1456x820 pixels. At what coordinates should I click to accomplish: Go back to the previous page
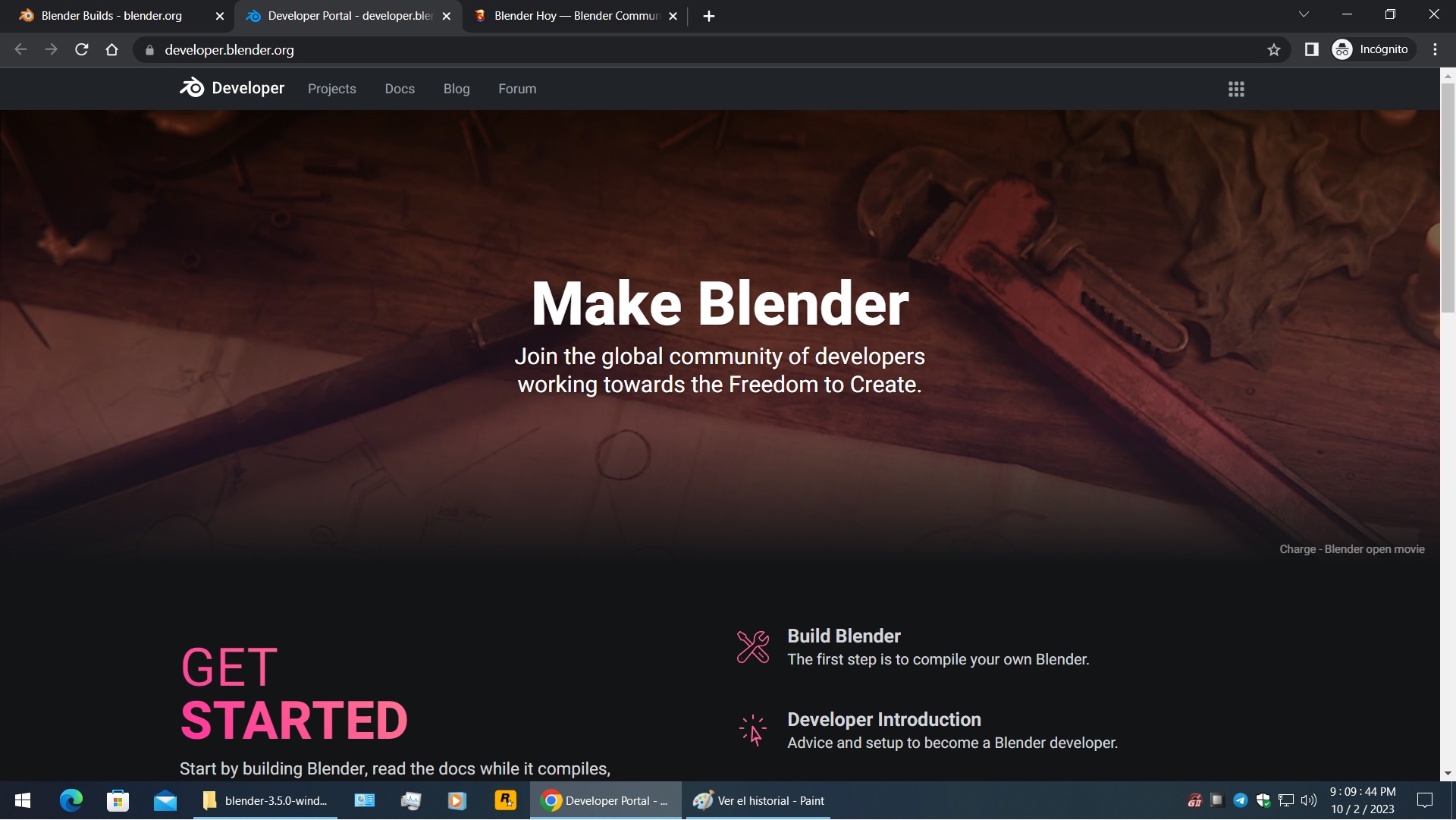pos(21,50)
